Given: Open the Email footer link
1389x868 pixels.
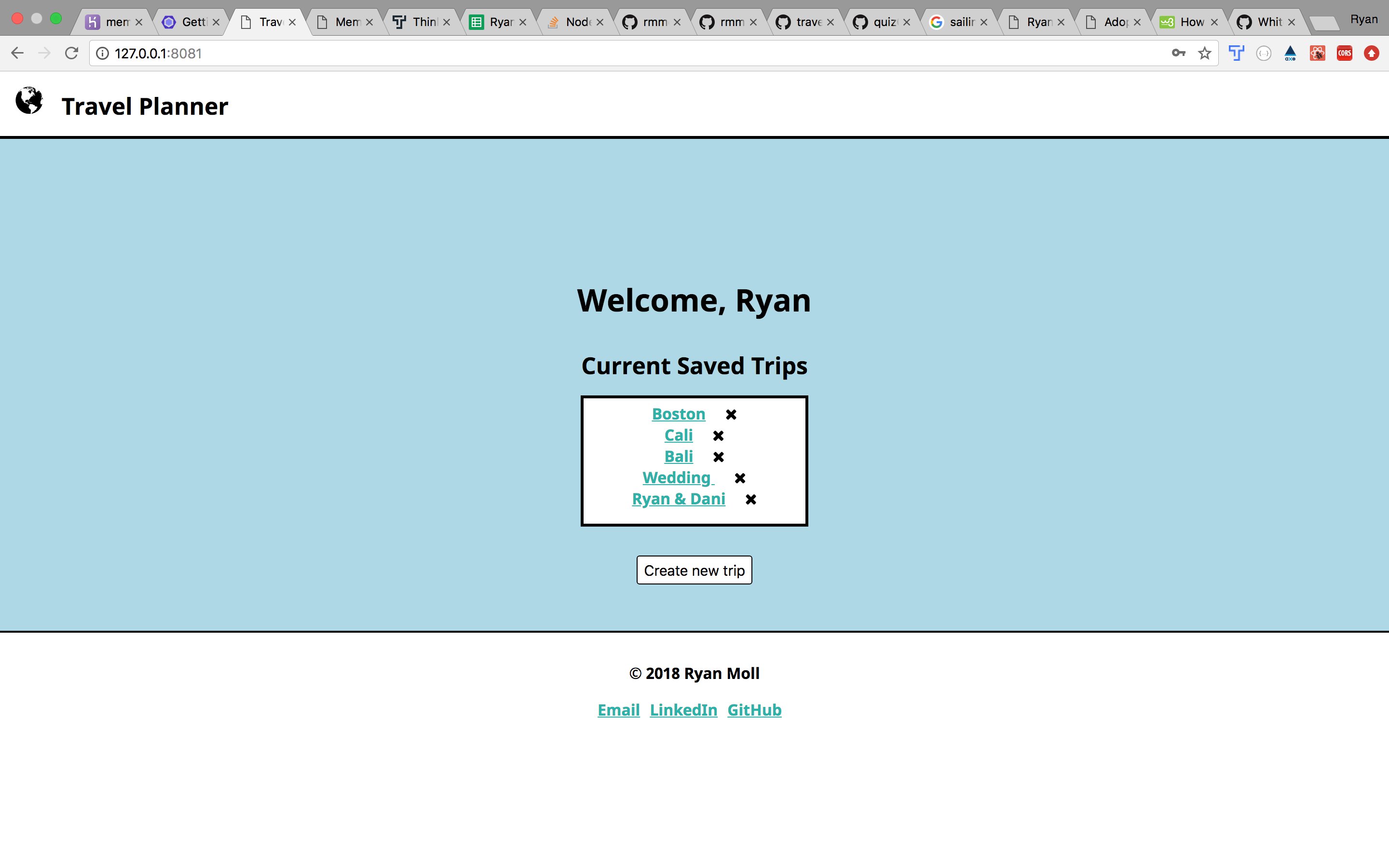Looking at the screenshot, I should pyautogui.click(x=618, y=709).
